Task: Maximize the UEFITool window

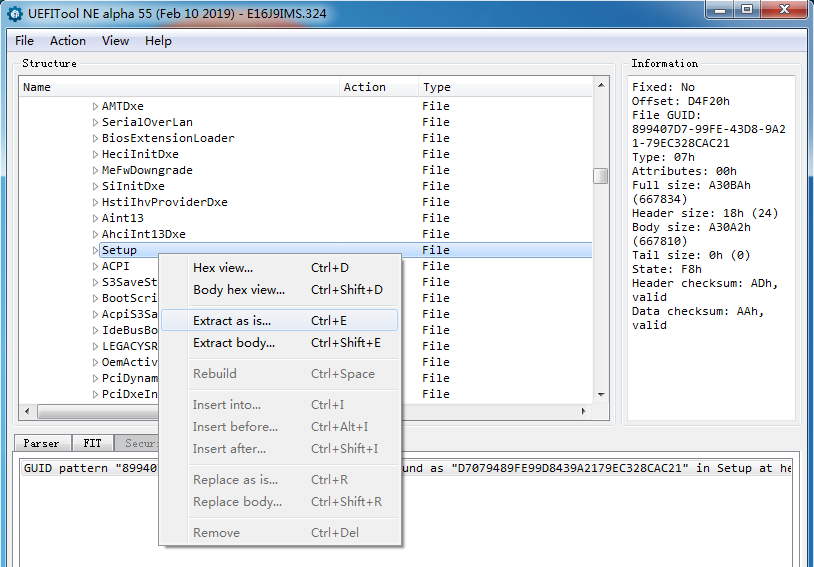Action: coord(747,9)
